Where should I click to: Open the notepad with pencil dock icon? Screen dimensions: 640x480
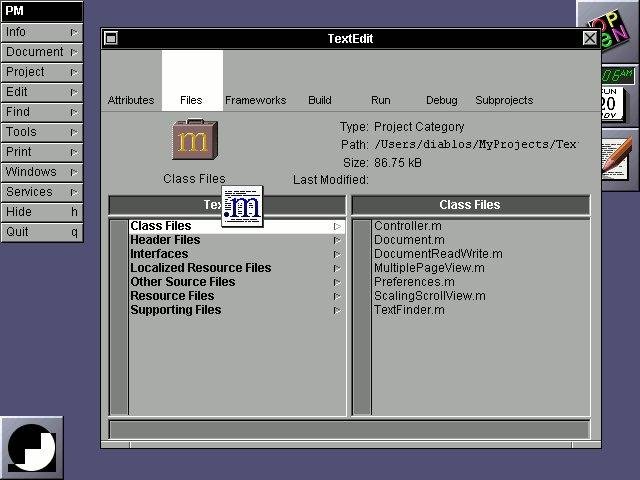click(x=617, y=159)
